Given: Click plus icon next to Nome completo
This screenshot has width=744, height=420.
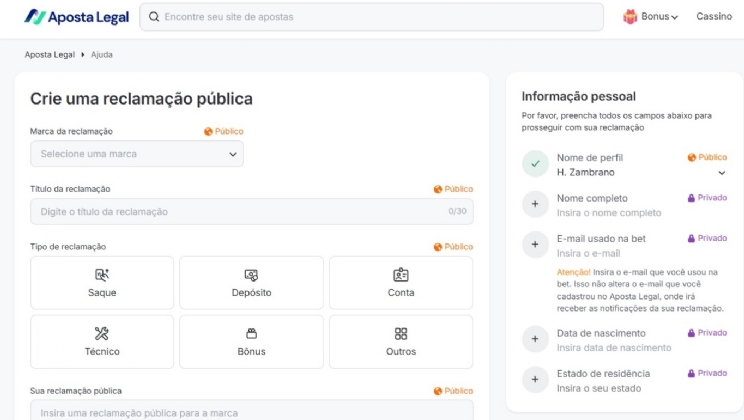Looking at the screenshot, I should pyautogui.click(x=535, y=204).
